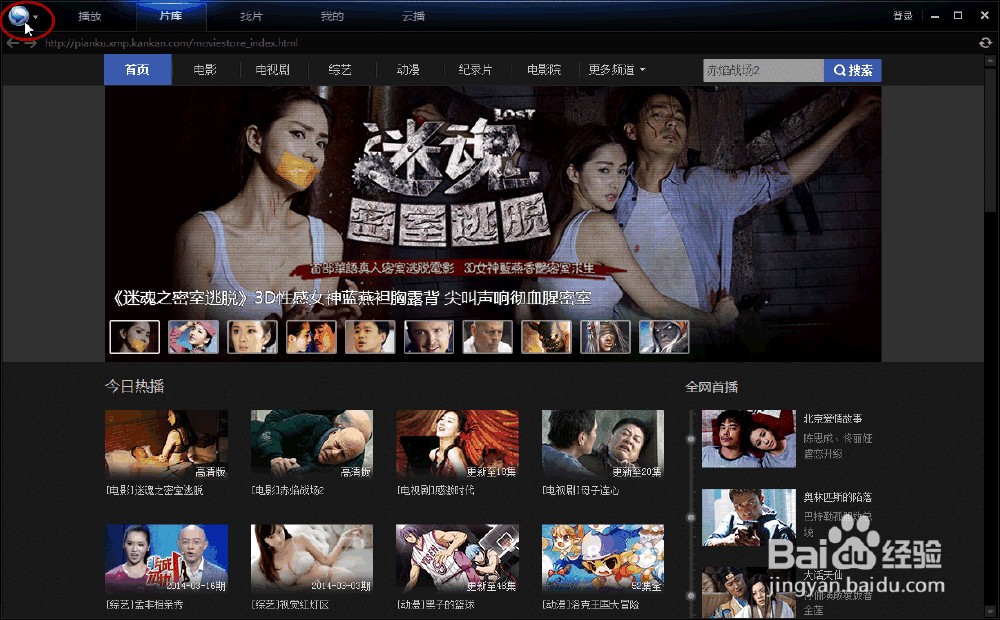Refresh the page with the reload icon
1000x620 pixels.
click(984, 43)
